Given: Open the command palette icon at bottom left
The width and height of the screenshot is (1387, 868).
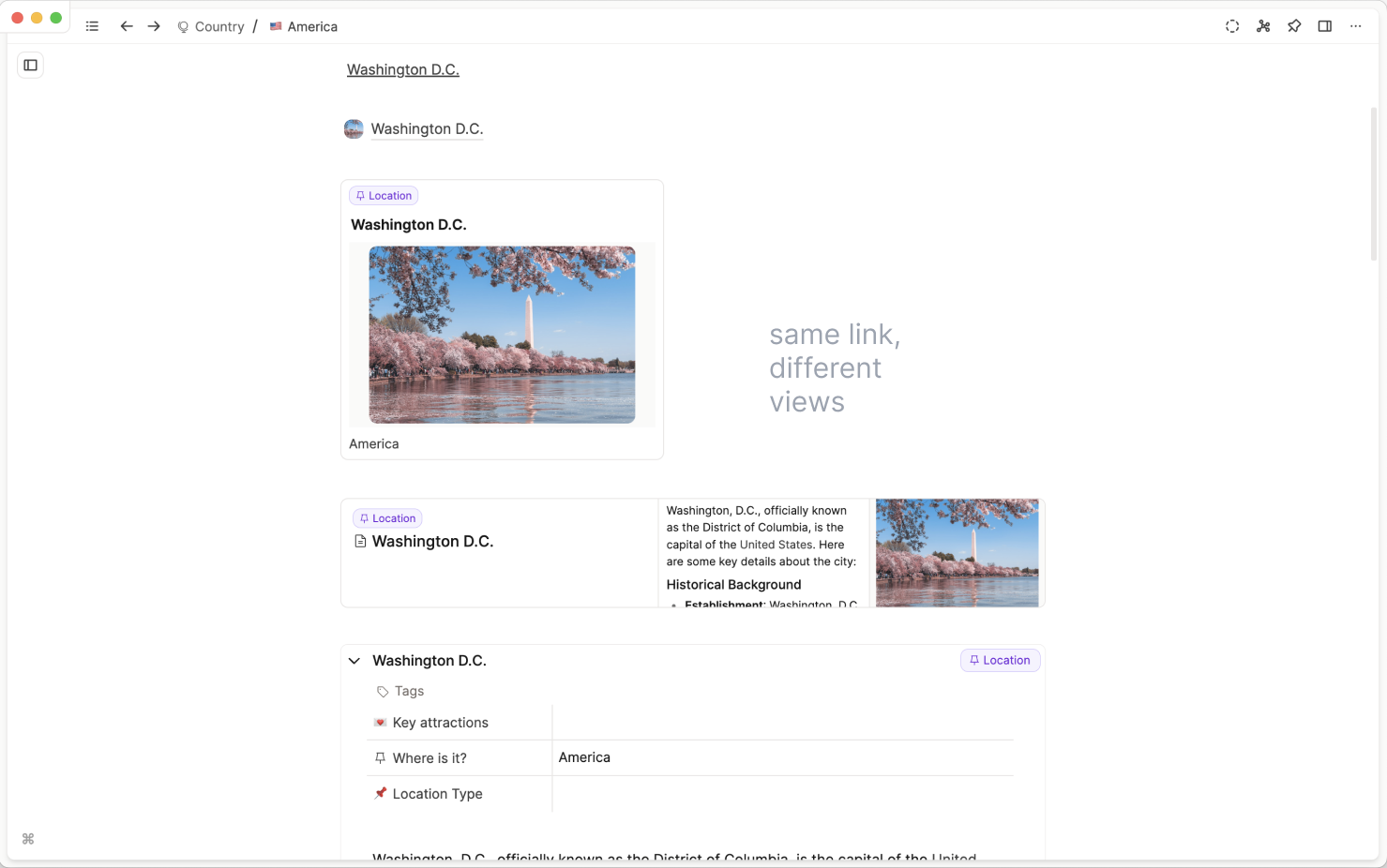Looking at the screenshot, I should coord(28,839).
